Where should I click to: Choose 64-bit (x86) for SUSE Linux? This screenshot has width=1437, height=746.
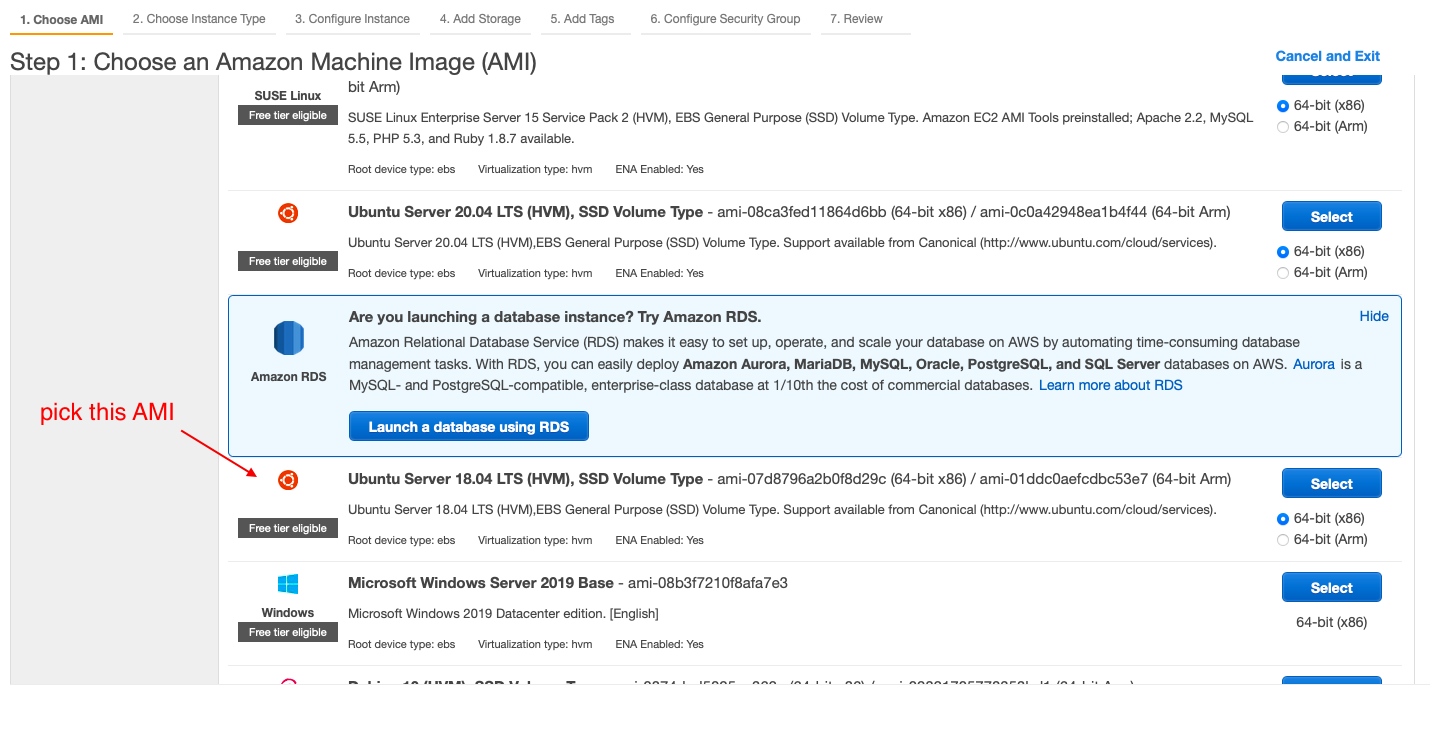1283,105
